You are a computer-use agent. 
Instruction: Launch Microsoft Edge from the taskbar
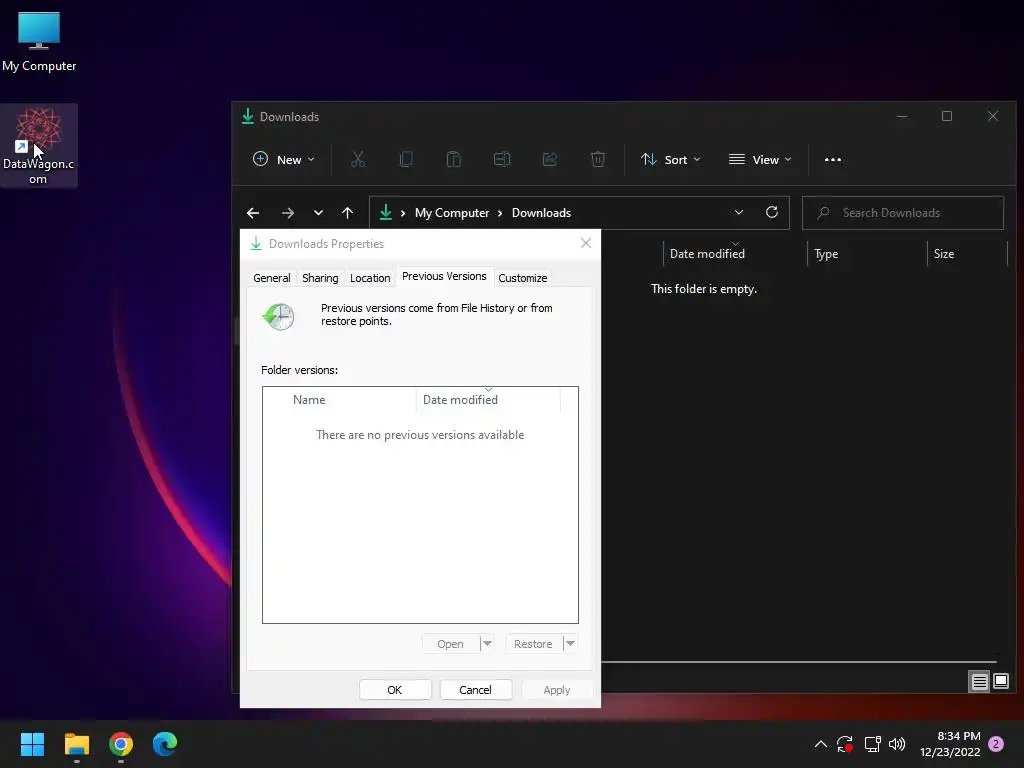point(165,744)
